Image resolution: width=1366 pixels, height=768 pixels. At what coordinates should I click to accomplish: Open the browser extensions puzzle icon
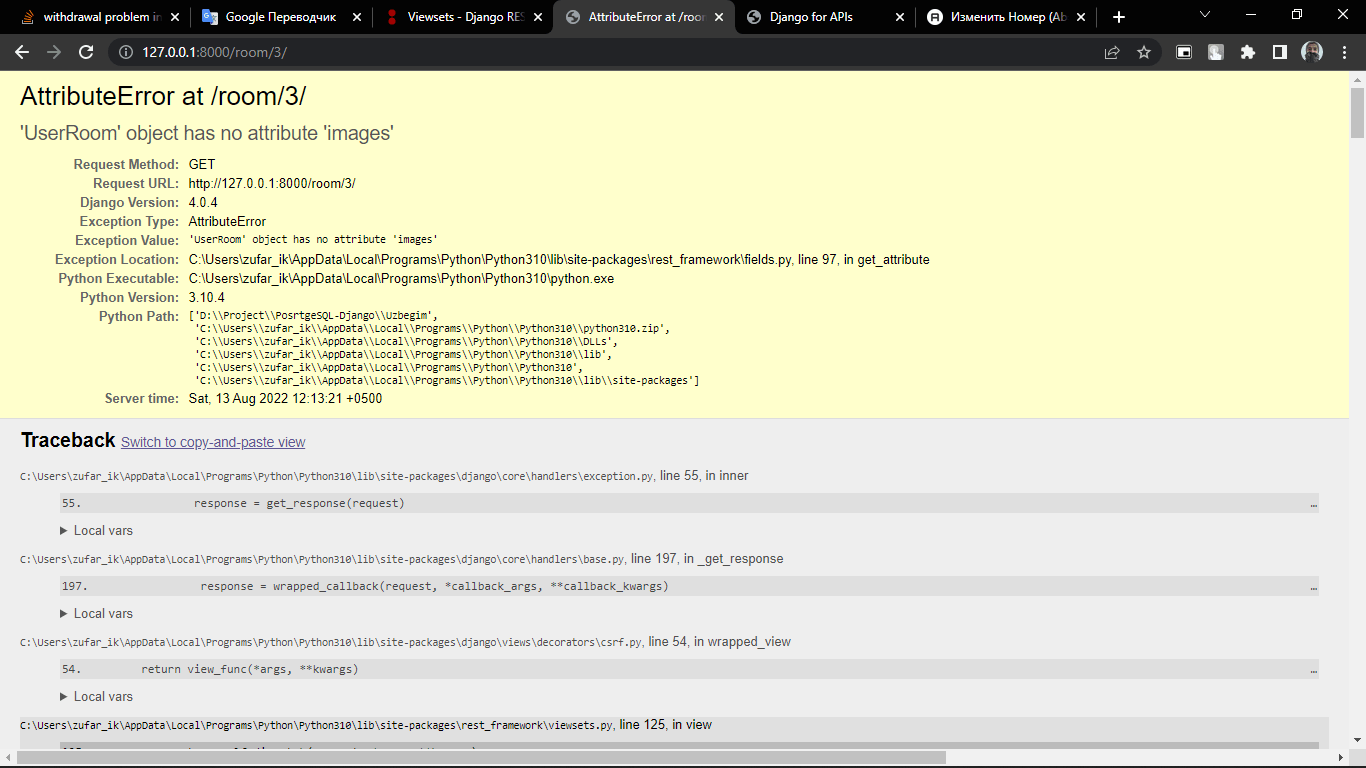(x=1248, y=52)
